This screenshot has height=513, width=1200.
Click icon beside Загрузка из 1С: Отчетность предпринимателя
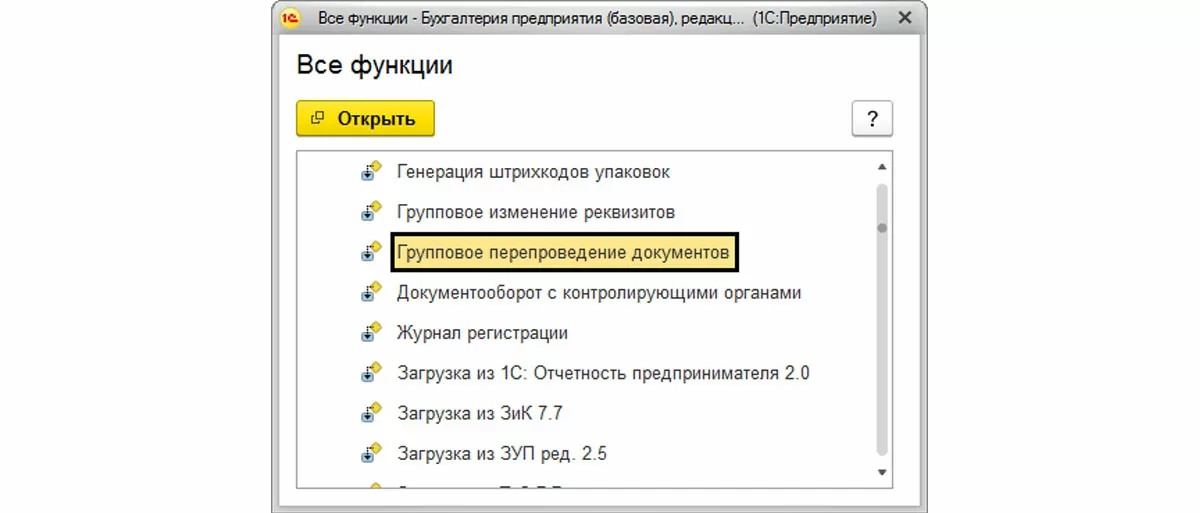(x=372, y=373)
